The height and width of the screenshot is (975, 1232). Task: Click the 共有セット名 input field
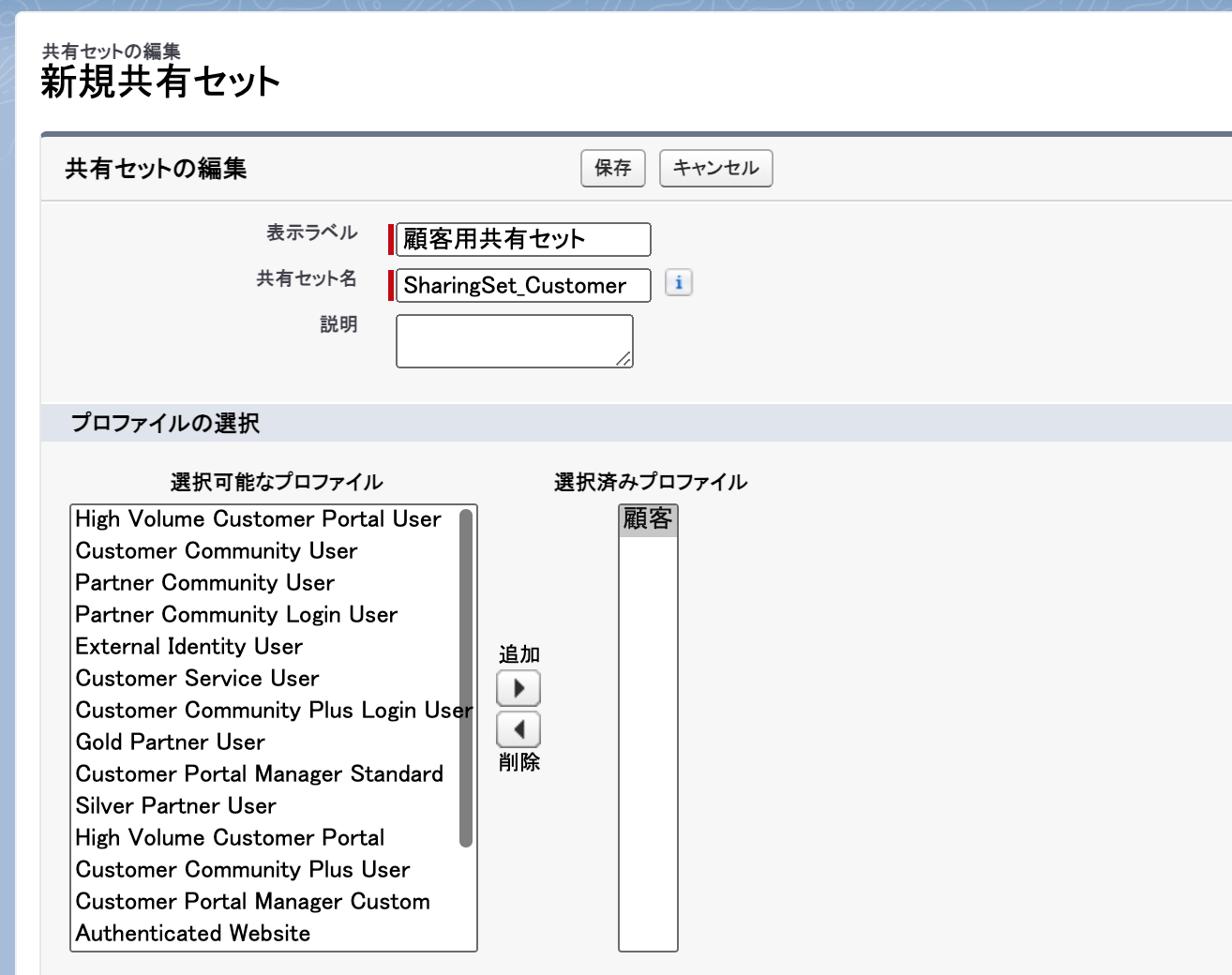tap(523, 285)
